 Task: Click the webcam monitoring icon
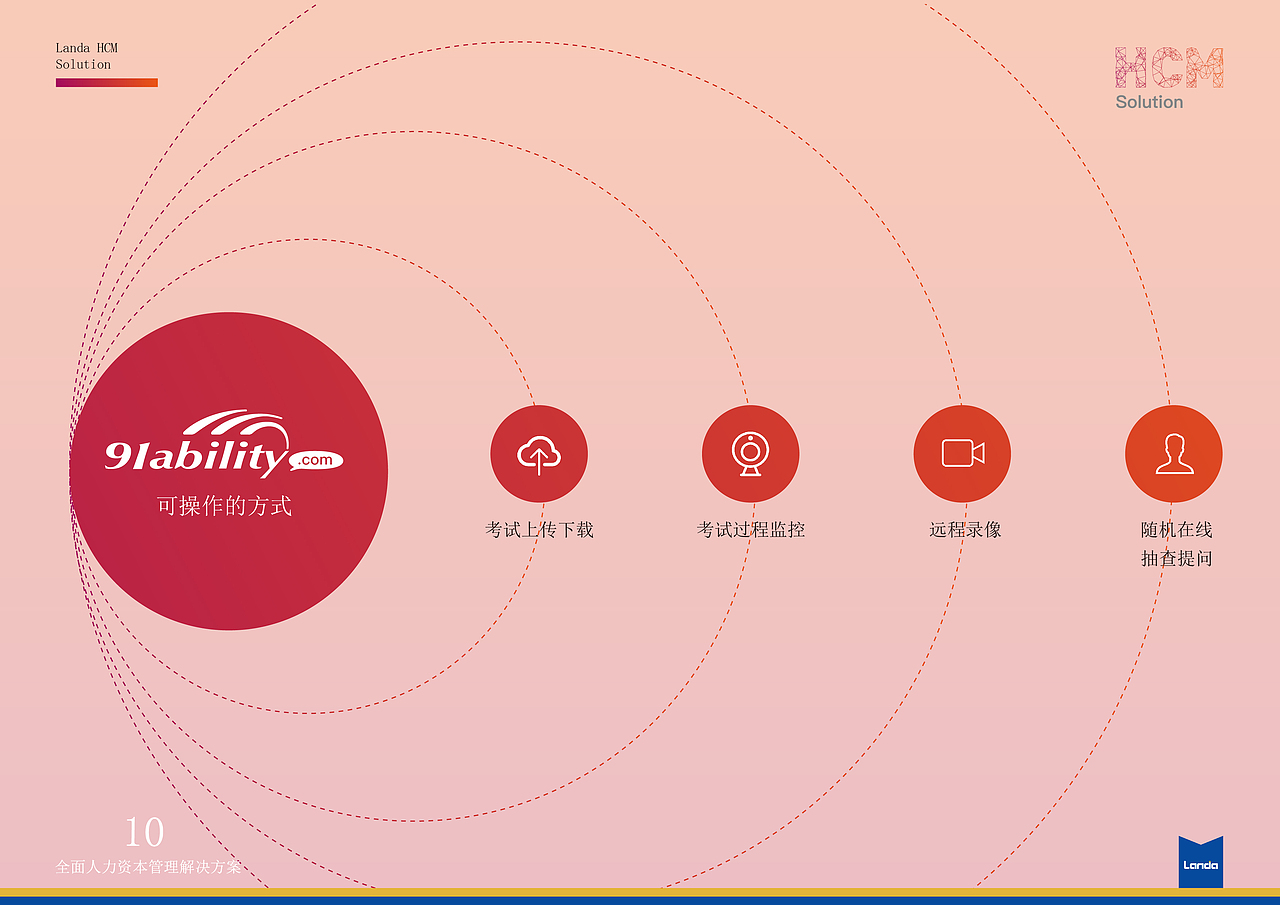coord(750,454)
